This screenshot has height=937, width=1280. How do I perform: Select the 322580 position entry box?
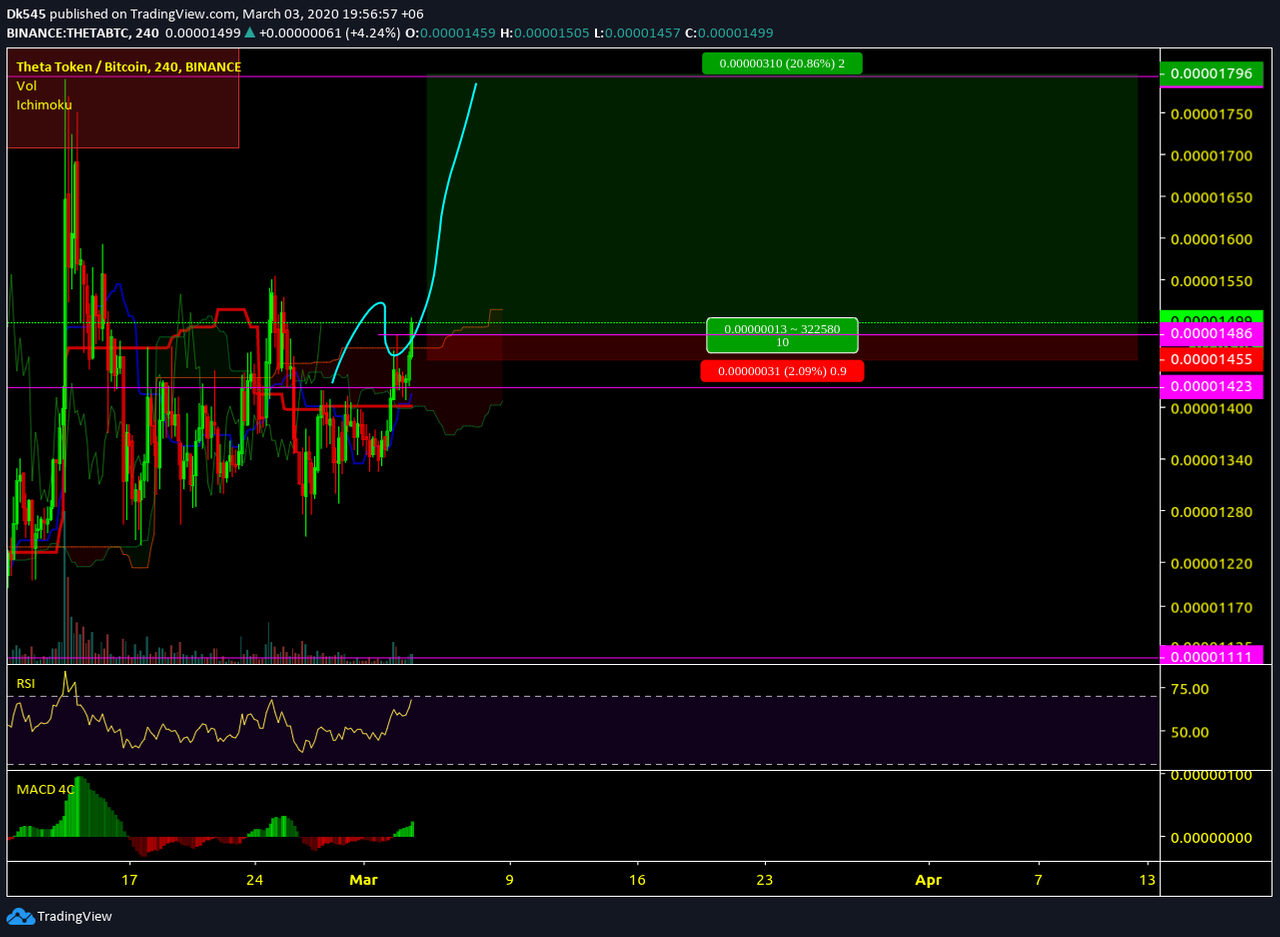782,335
